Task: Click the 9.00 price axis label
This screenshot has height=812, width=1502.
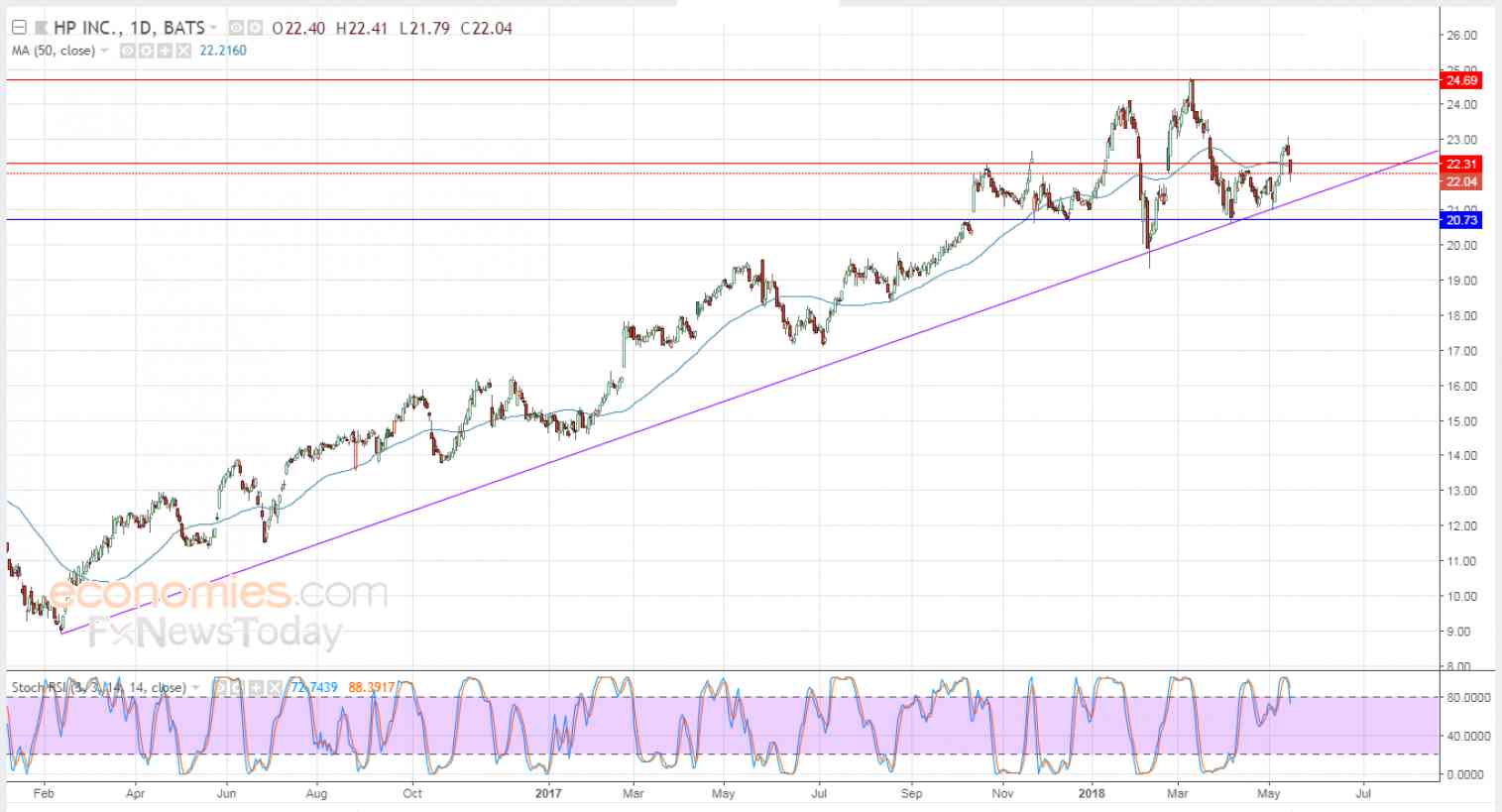Action: (x=1459, y=632)
